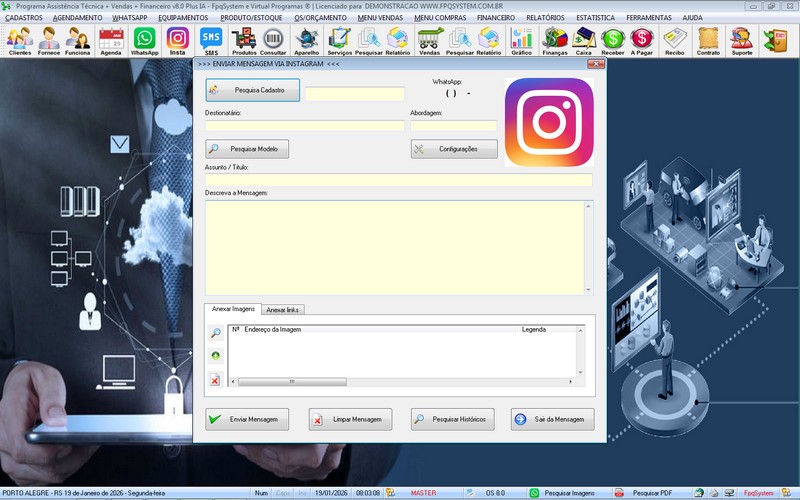Open the Configurações button
800x500 pixels.
454,149
